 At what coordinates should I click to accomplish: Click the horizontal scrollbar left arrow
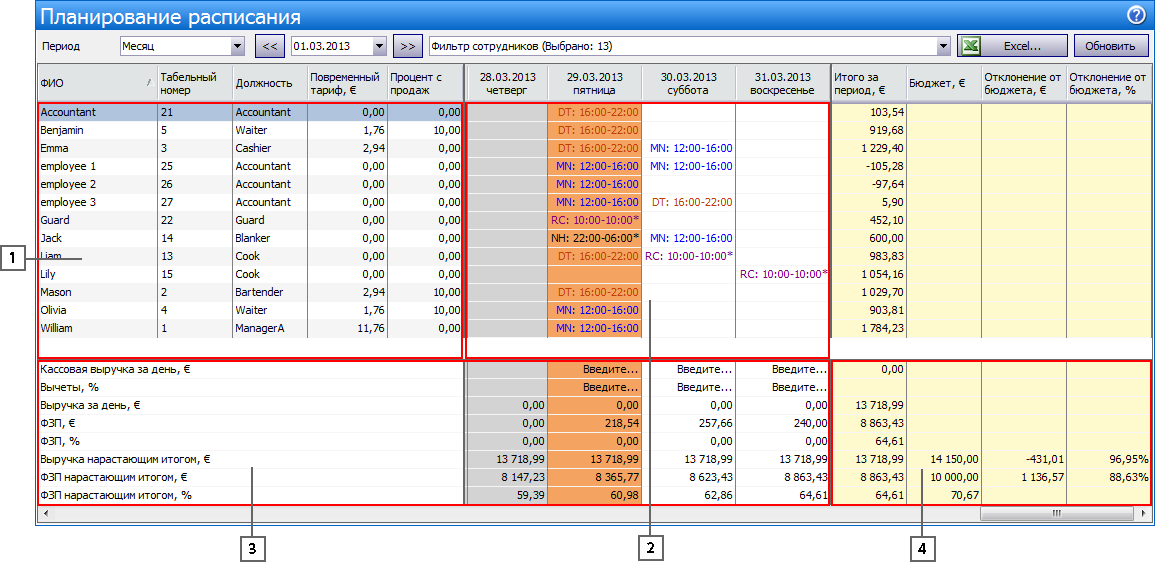(x=44, y=514)
